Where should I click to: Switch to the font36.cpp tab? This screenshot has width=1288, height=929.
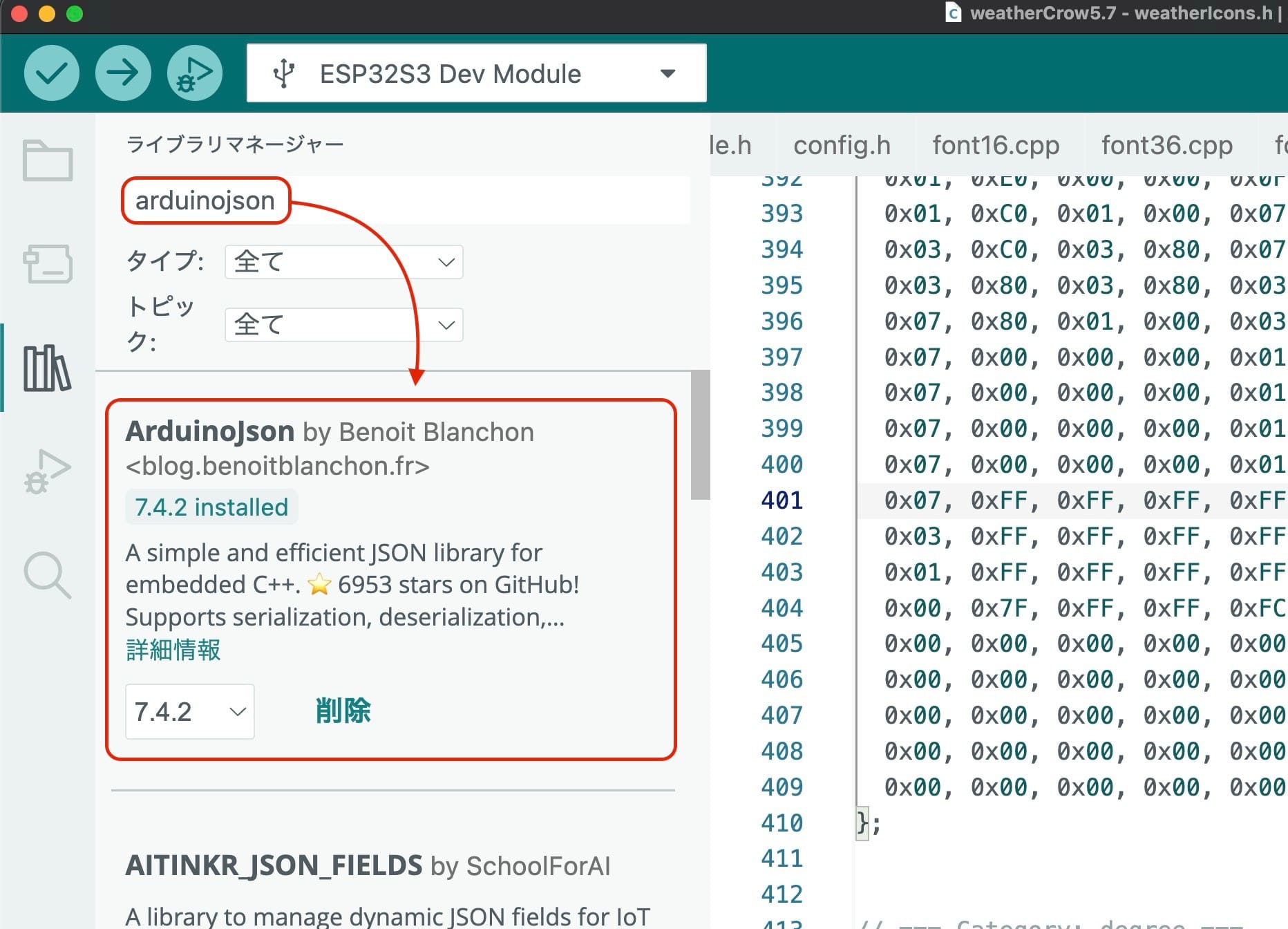(x=1166, y=145)
